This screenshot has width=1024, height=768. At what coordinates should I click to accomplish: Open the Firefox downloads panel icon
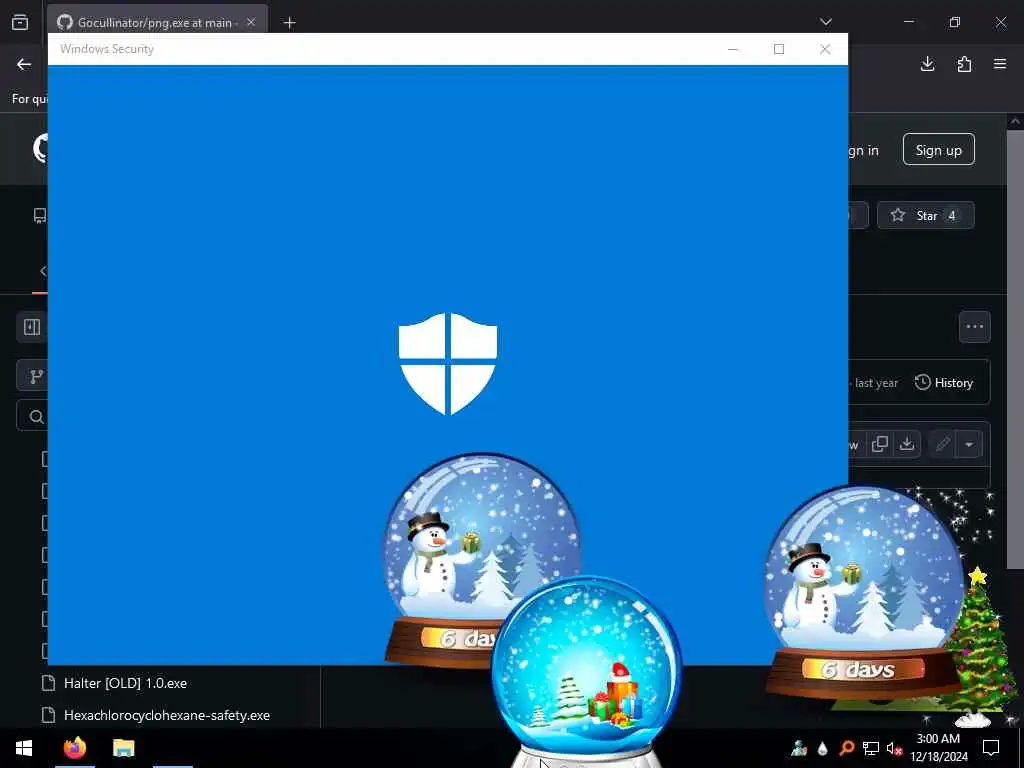[x=927, y=64]
